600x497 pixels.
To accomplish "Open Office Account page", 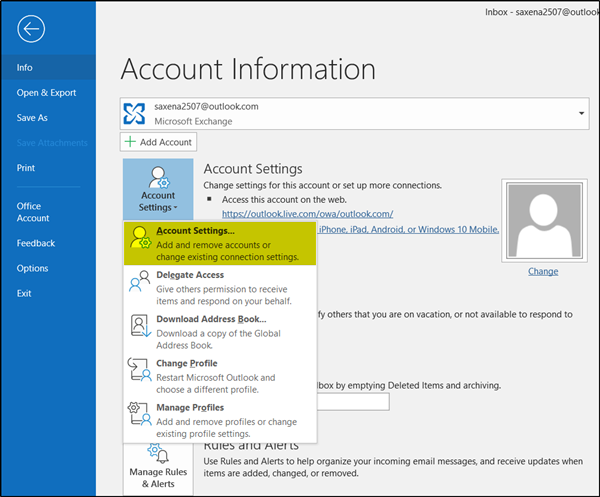I will (x=33, y=212).
